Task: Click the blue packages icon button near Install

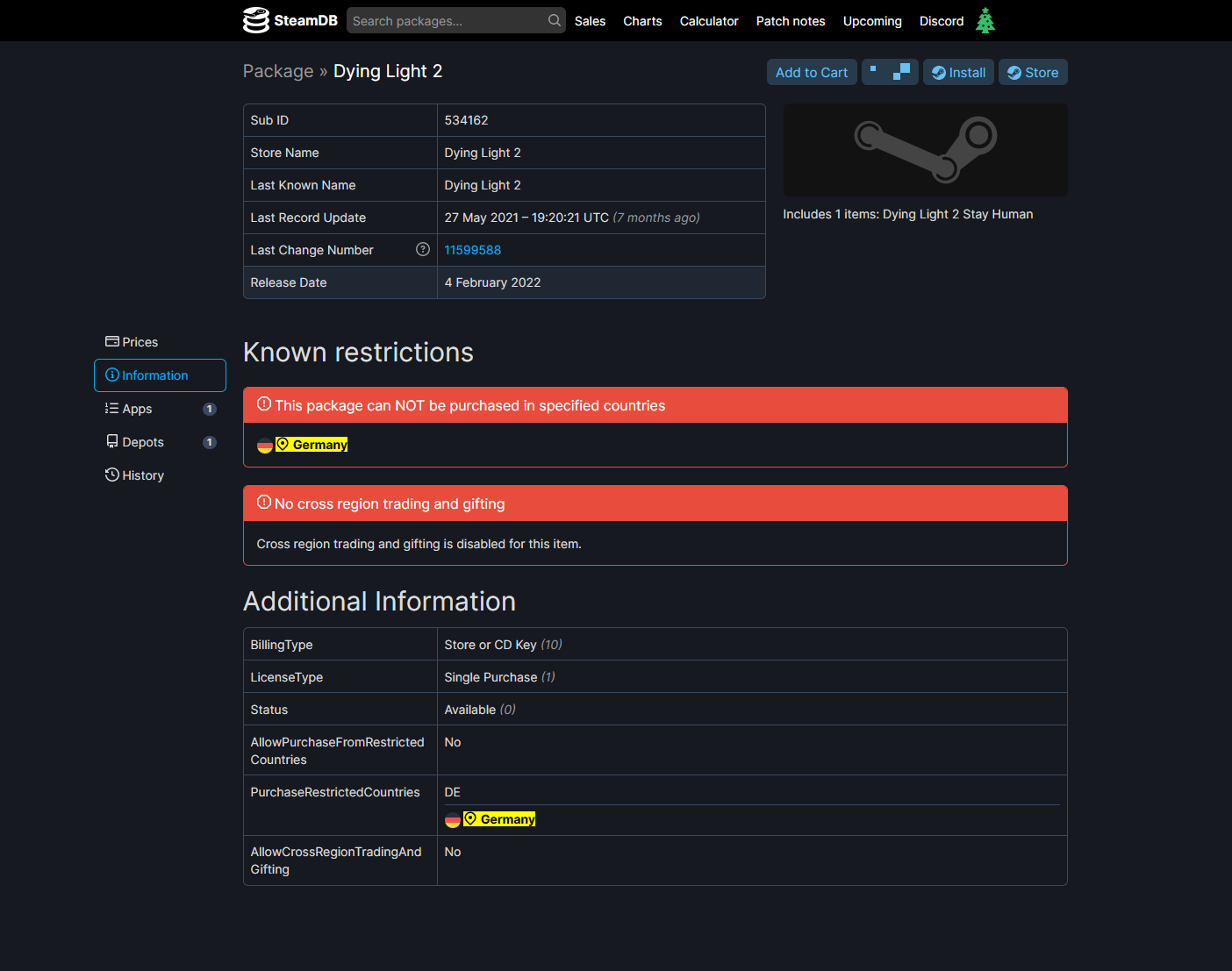Action: pos(890,72)
